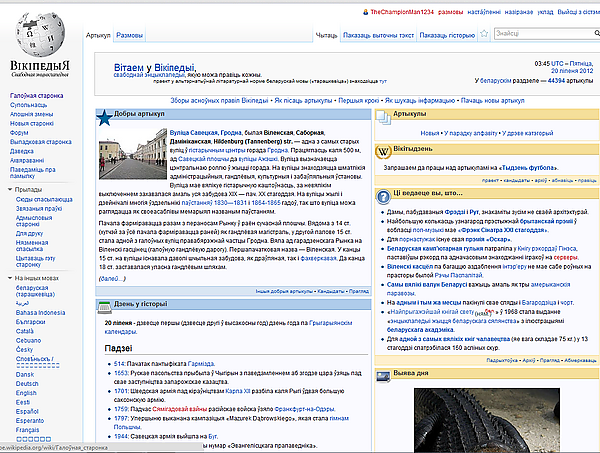
Task: Click in the search input field
Action: point(544,34)
